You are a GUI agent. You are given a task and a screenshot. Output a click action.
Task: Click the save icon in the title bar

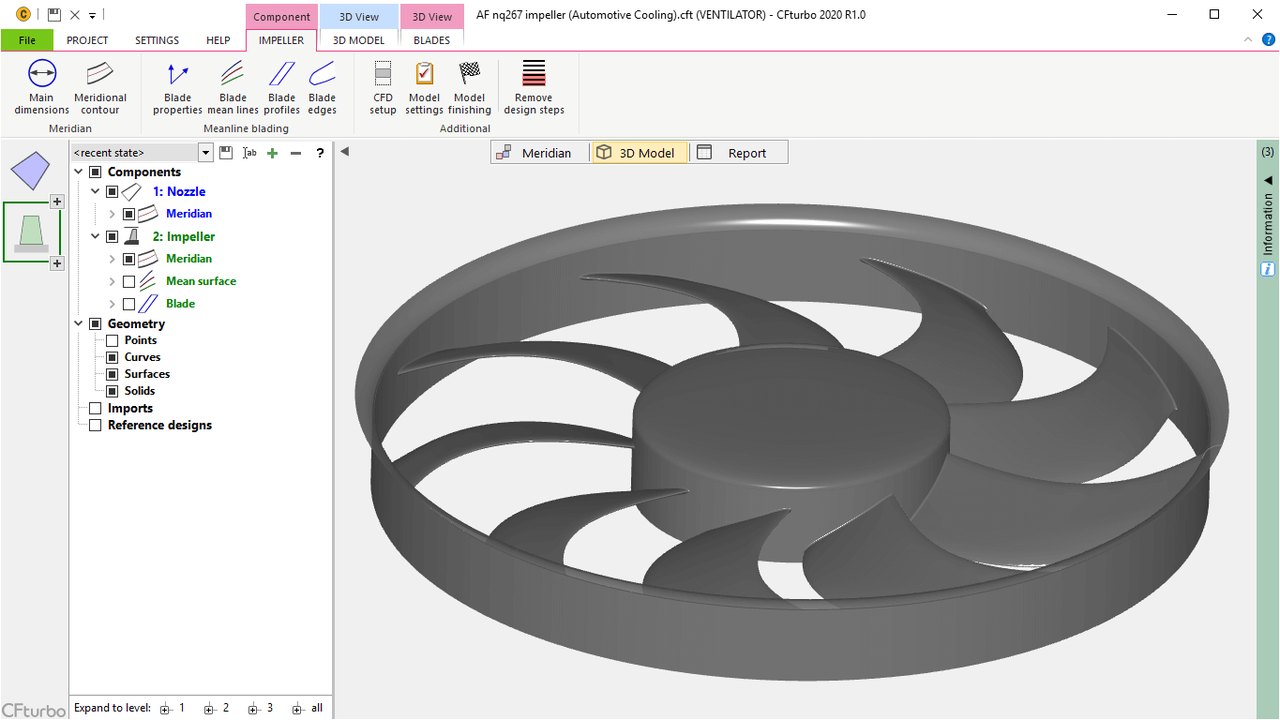point(54,15)
